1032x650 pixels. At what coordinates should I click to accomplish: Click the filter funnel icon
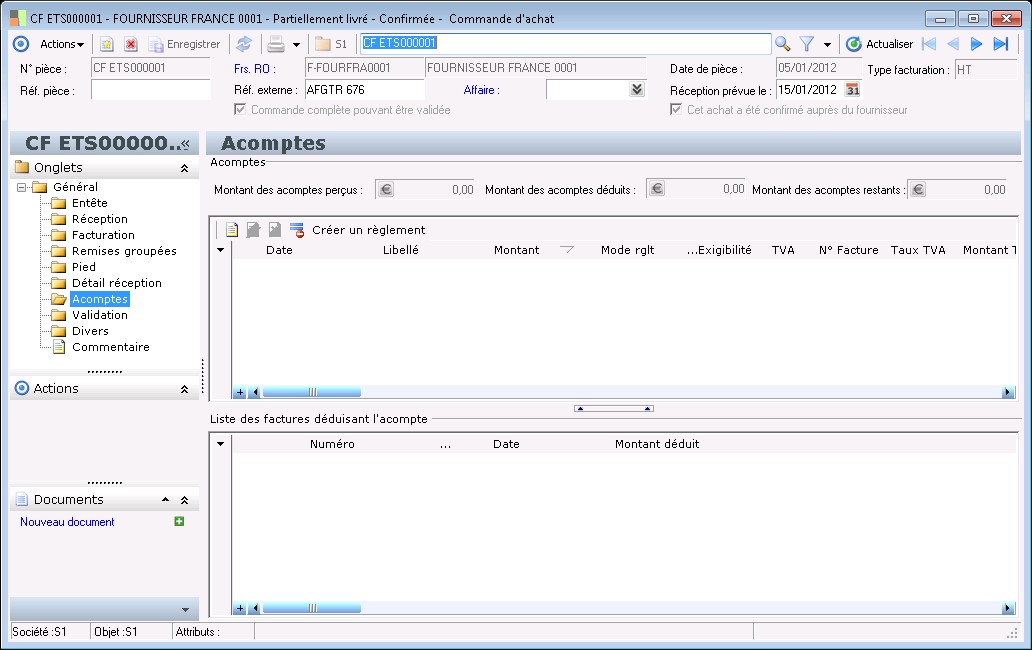pyautogui.click(x=806, y=44)
